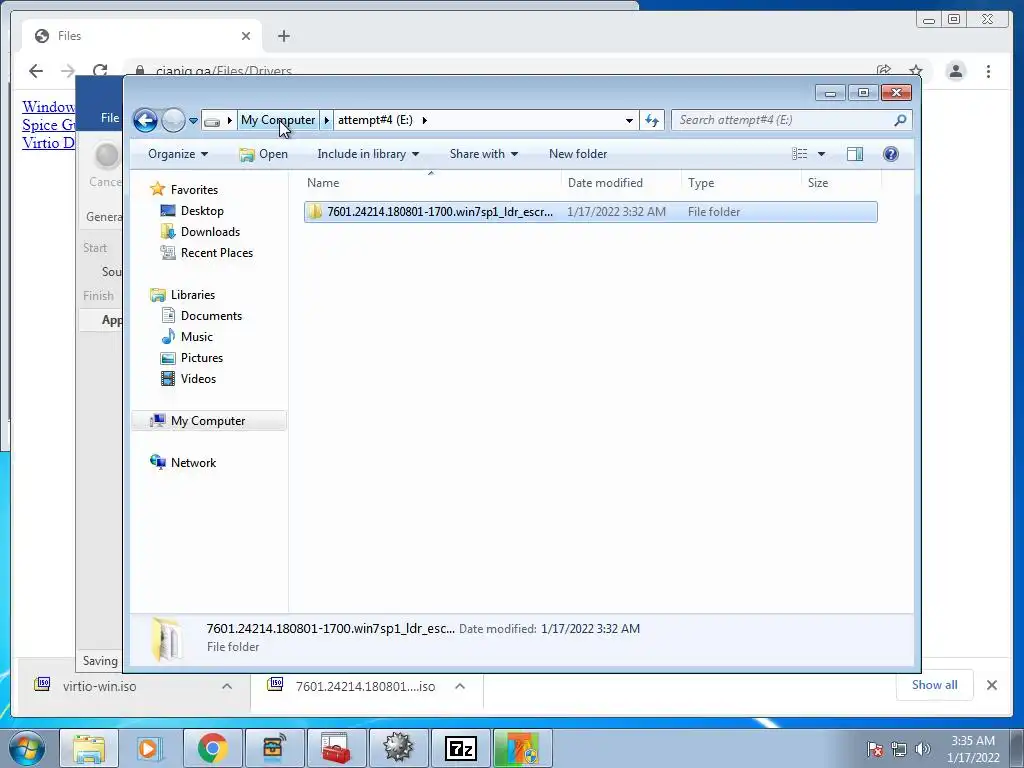Select the 7601.24214.180801-1700 folder row
This screenshot has height=768, width=1024.
tap(590, 212)
